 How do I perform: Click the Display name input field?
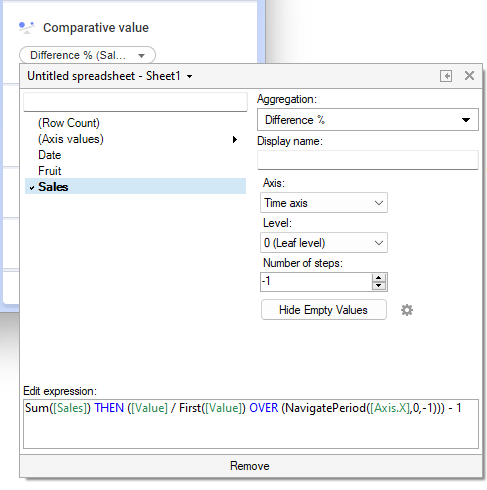click(x=368, y=160)
